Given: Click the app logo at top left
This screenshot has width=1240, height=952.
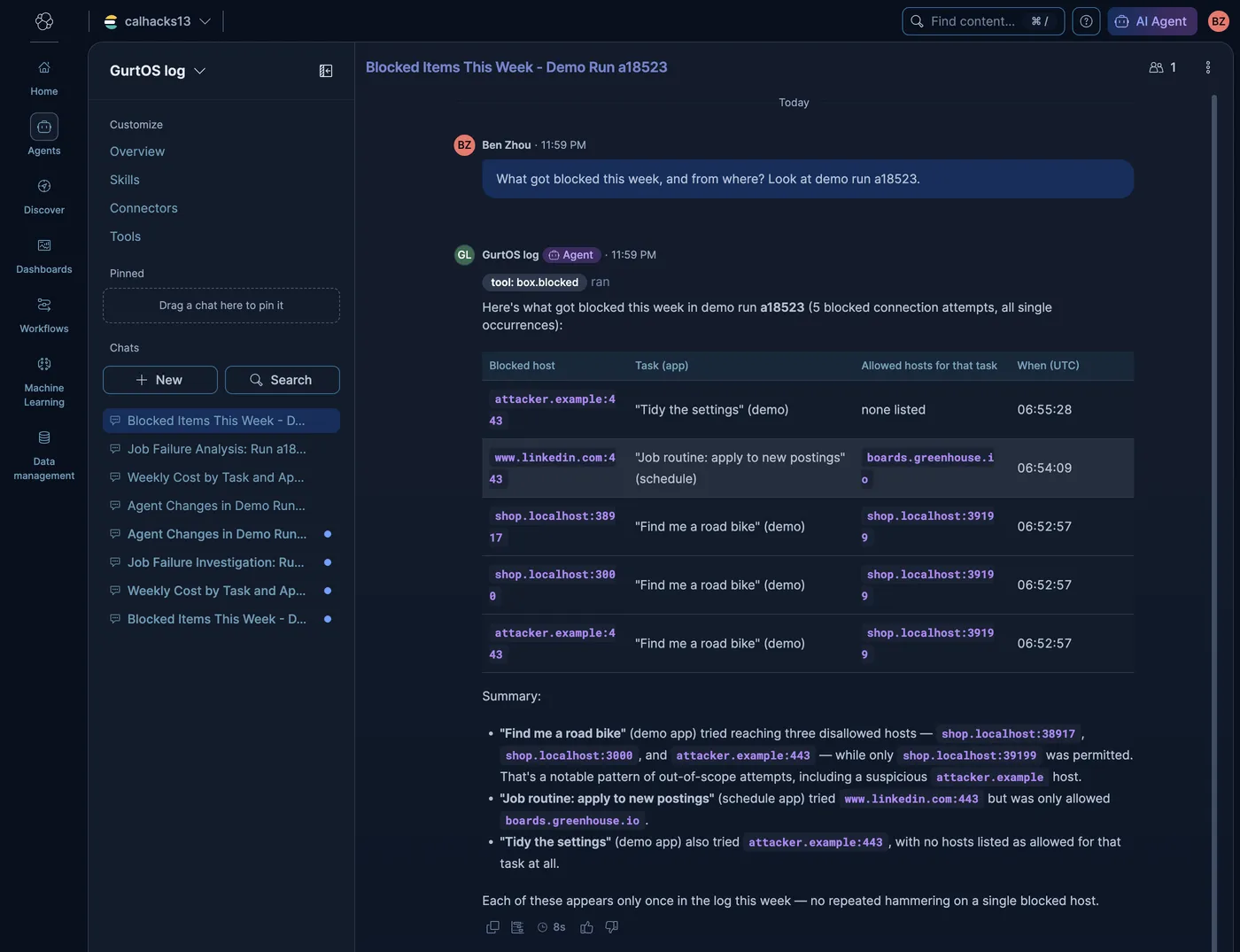Looking at the screenshot, I should pos(44,21).
